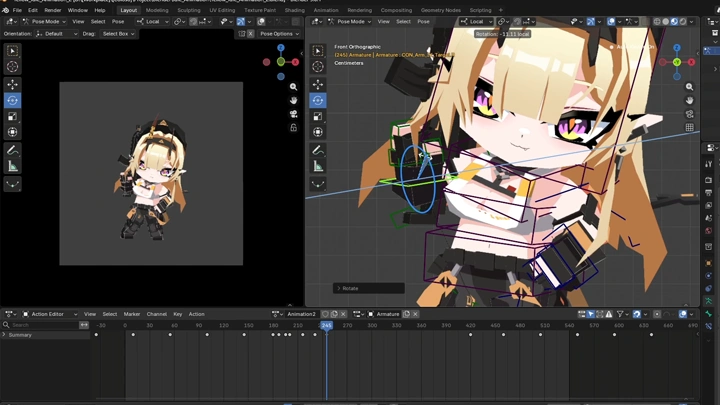720x405 pixels.
Task: Open the Pose Mode dropdown in right viewport
Action: (350, 22)
